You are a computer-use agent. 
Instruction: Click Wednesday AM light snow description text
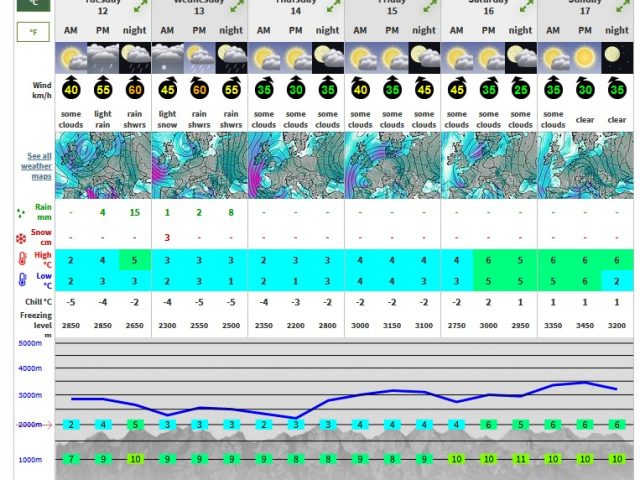click(x=167, y=119)
